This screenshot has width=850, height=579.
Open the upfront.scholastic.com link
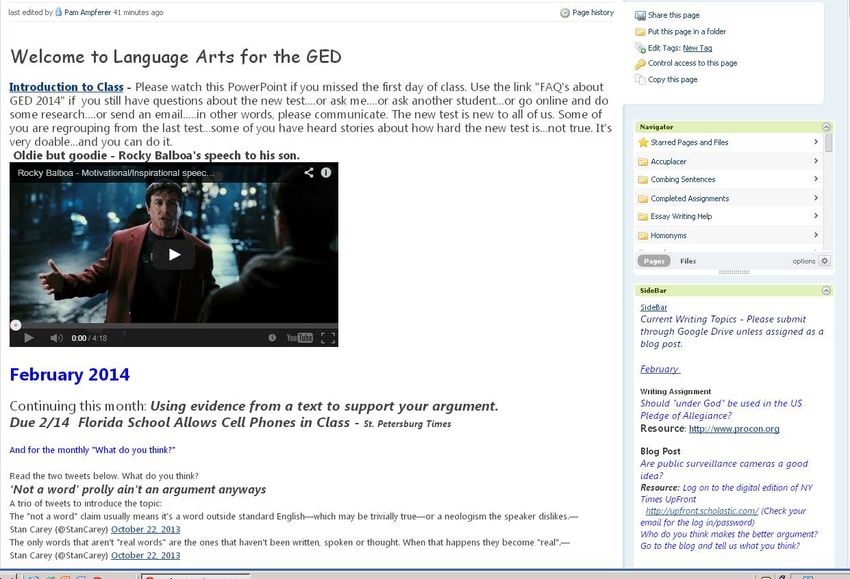point(702,511)
